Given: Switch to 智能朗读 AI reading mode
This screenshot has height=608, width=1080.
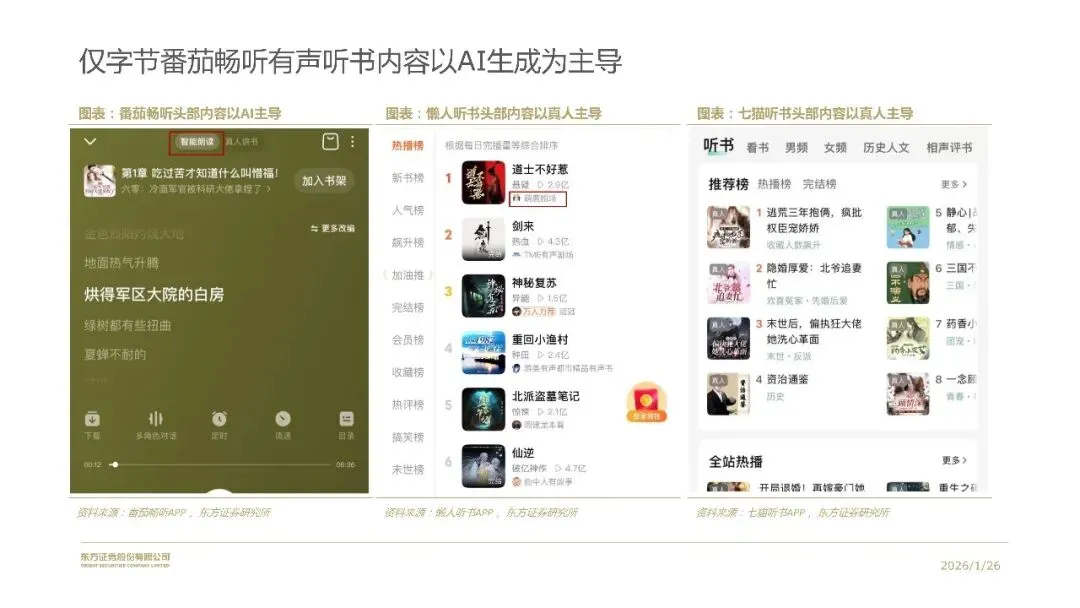Looking at the screenshot, I should point(197,142).
